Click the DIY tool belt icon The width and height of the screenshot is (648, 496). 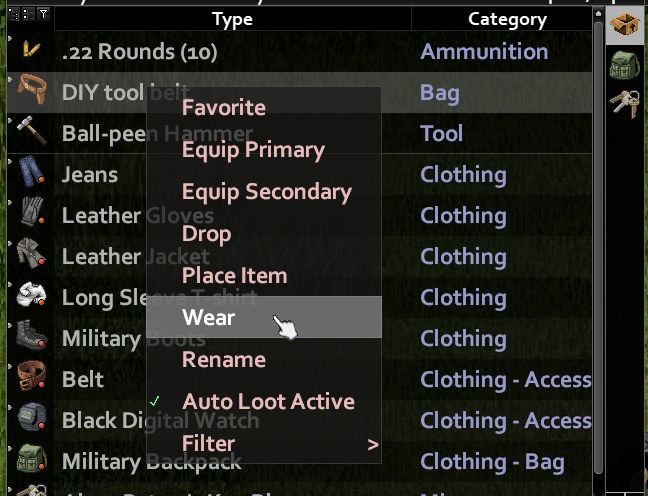(x=32, y=88)
